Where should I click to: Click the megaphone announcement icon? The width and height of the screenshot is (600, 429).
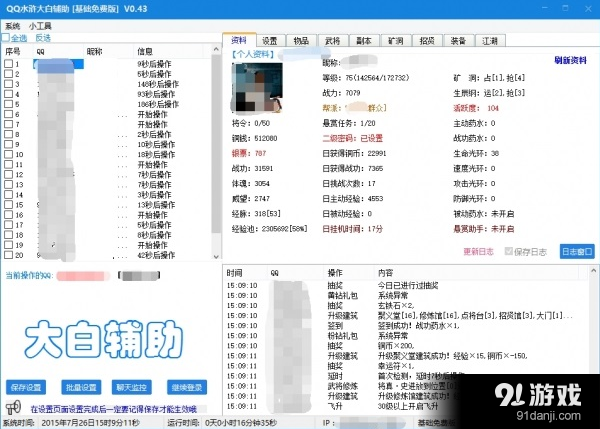tap(13, 407)
